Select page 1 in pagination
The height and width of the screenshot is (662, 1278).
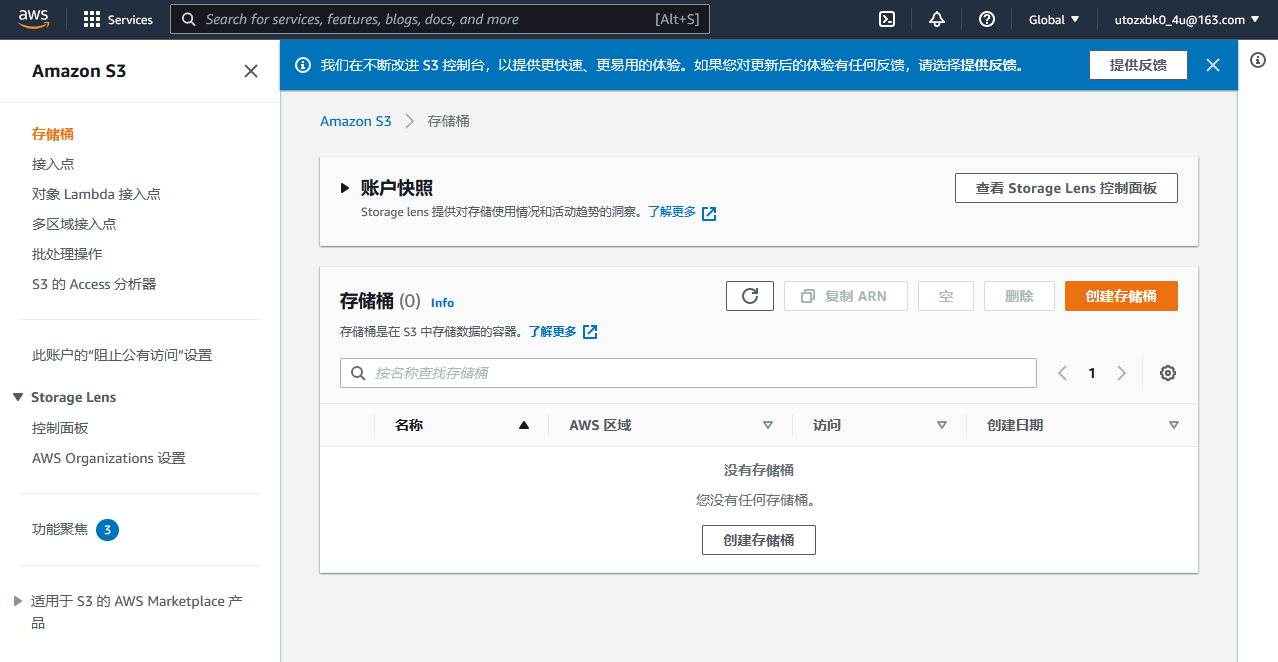1092,373
